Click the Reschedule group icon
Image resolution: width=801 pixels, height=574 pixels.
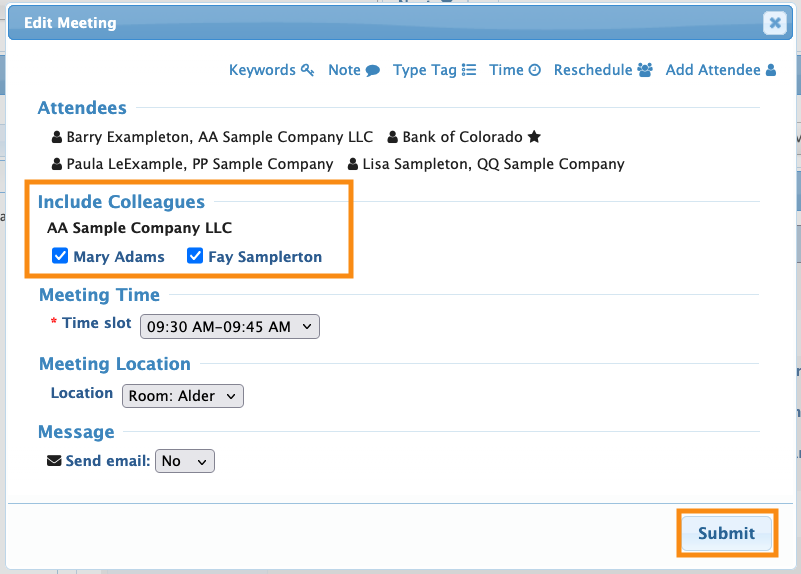tap(645, 70)
